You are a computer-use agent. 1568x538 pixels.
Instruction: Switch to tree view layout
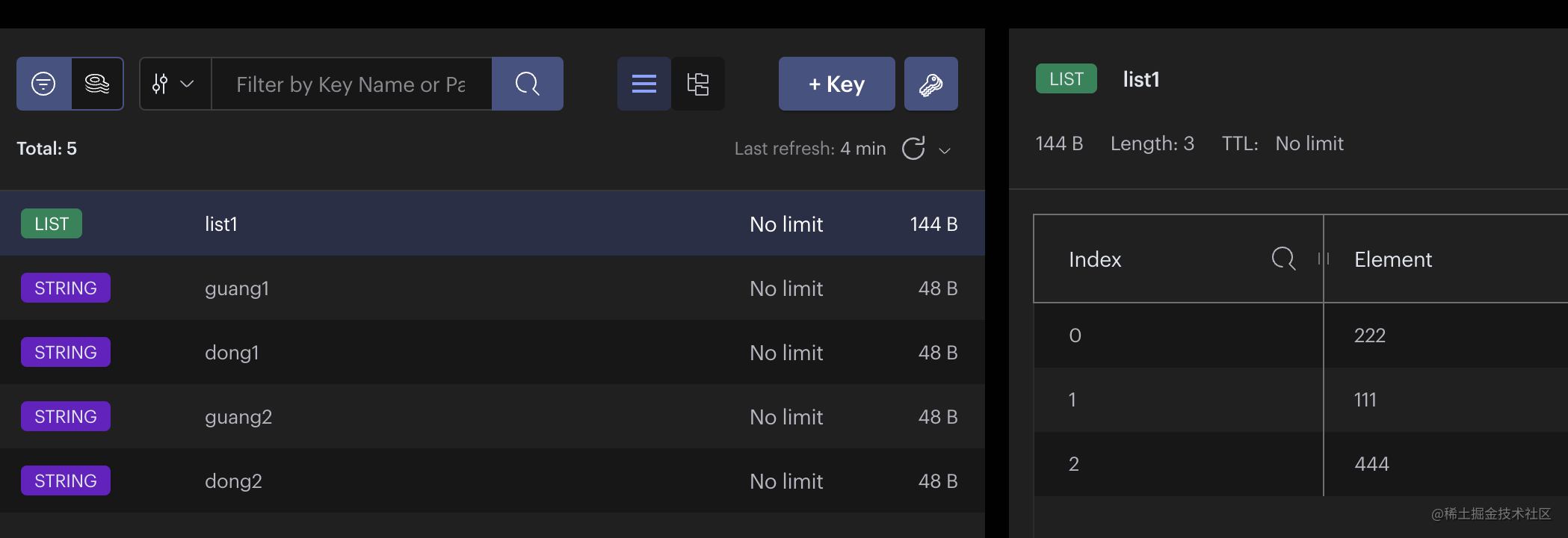click(697, 84)
